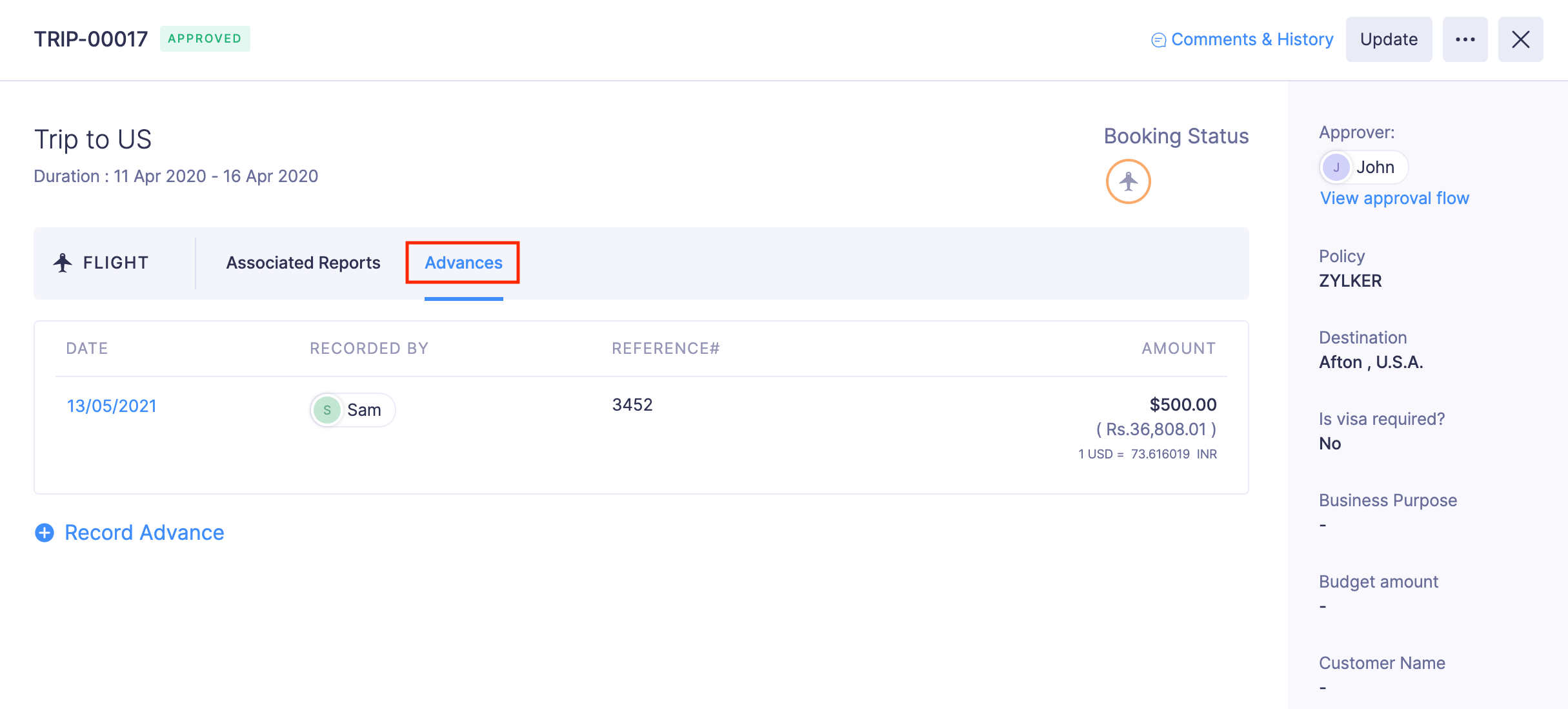Click the APPROVED status badge

click(x=205, y=39)
